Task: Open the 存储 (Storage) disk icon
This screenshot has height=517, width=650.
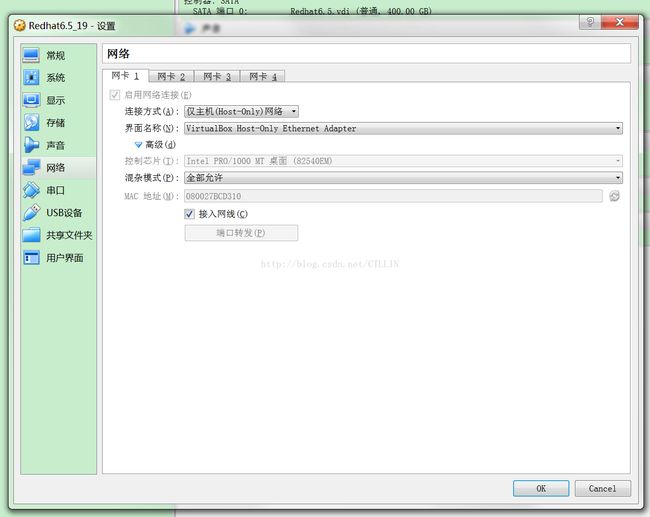Action: 31,122
